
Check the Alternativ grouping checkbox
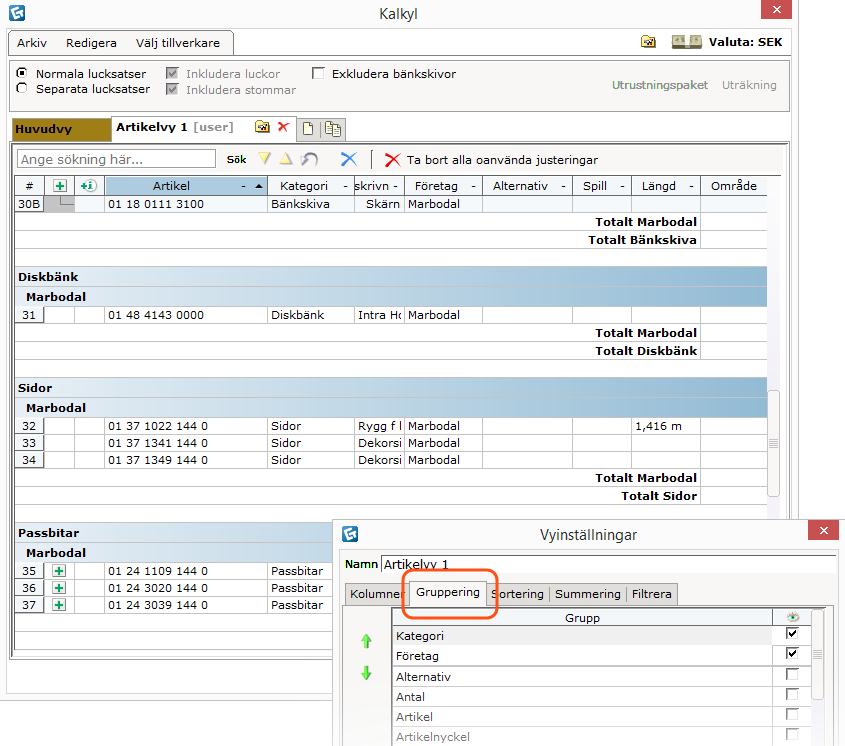(792, 674)
